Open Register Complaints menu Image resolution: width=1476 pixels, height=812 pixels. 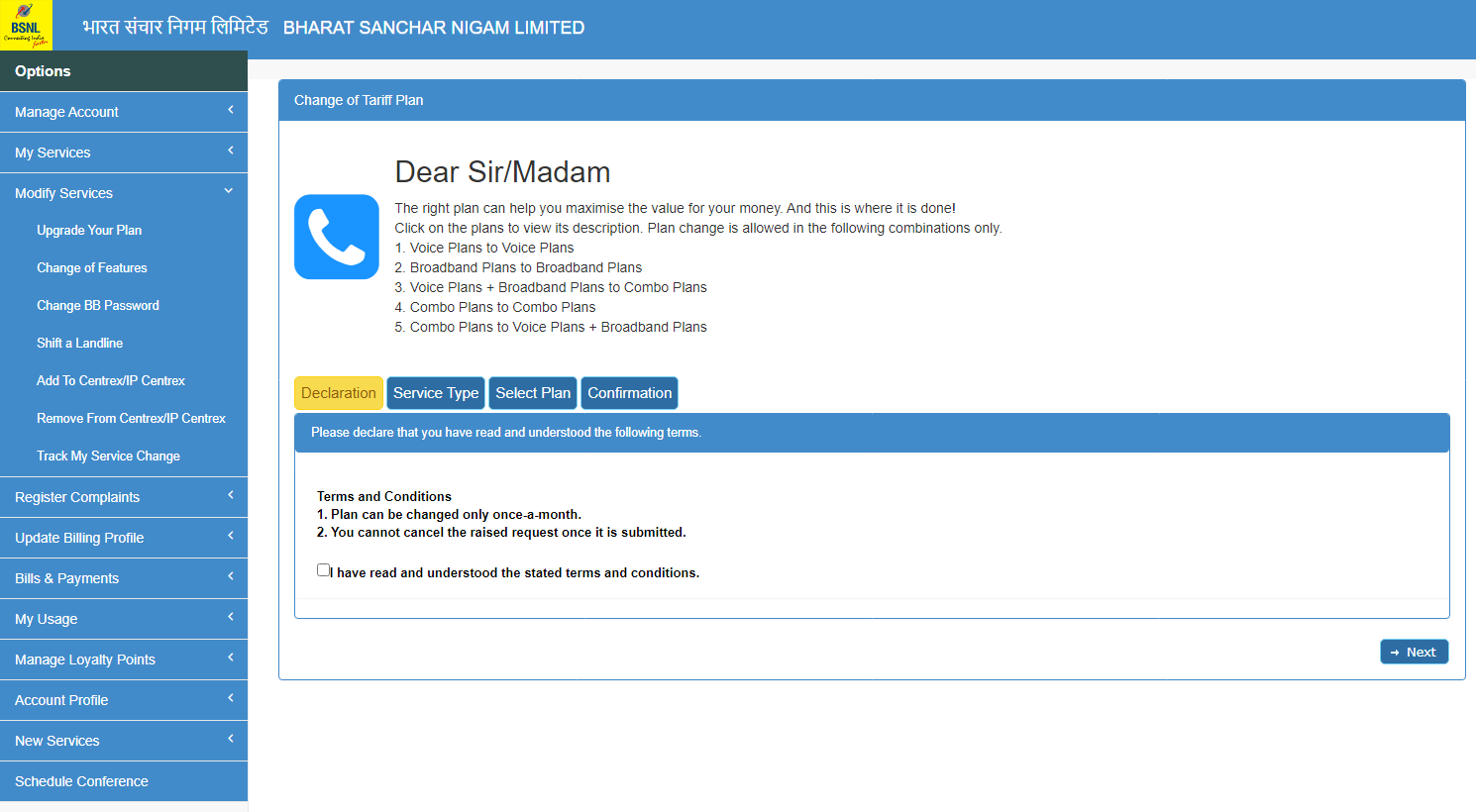tap(124, 497)
